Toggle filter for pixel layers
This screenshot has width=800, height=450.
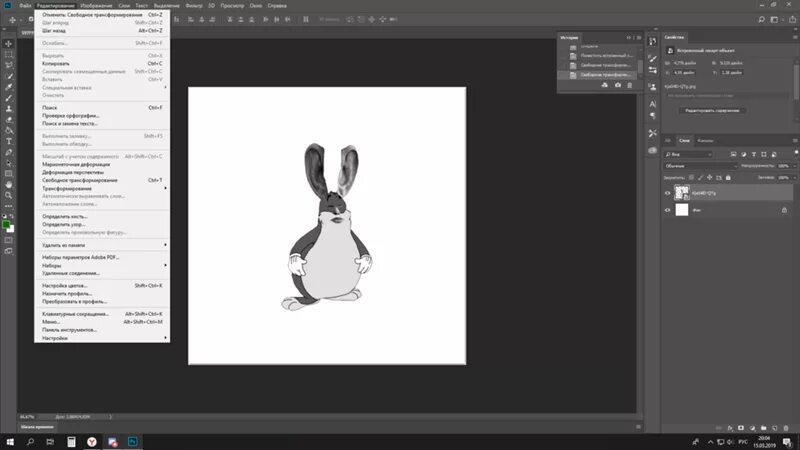[733, 154]
